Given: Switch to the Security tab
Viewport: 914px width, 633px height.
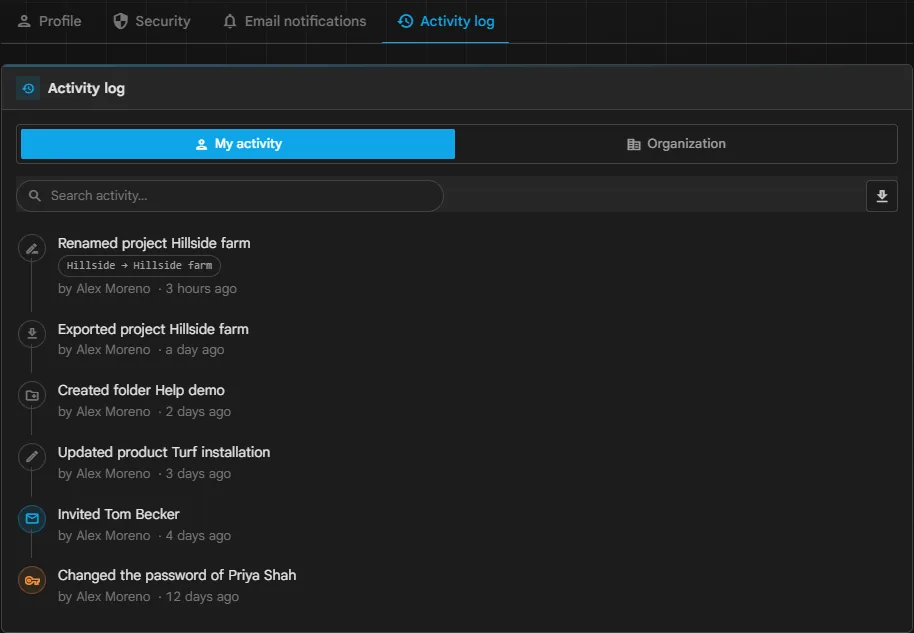Looking at the screenshot, I should [x=152, y=22].
